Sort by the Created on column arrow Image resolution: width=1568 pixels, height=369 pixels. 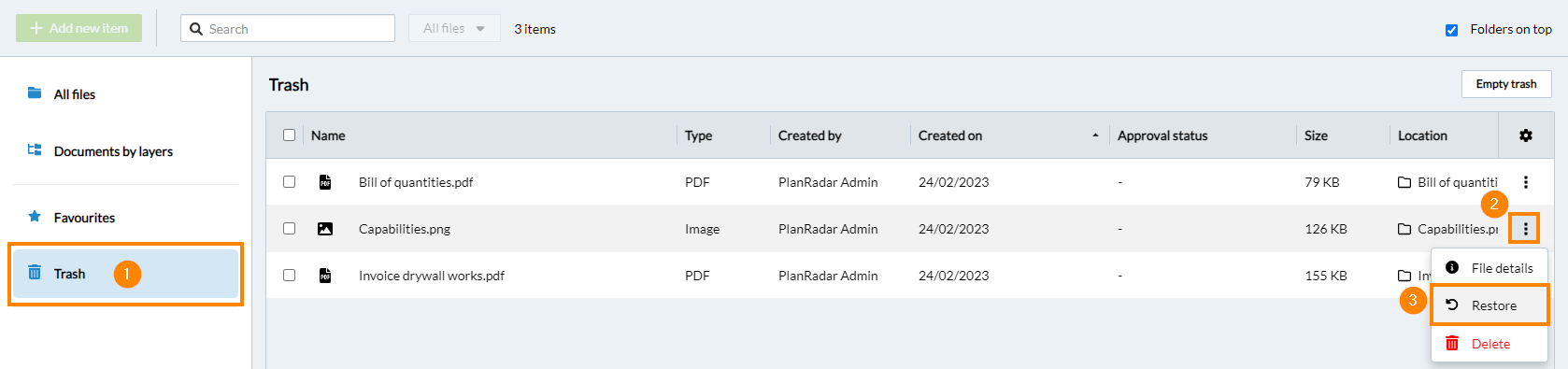click(x=1095, y=135)
